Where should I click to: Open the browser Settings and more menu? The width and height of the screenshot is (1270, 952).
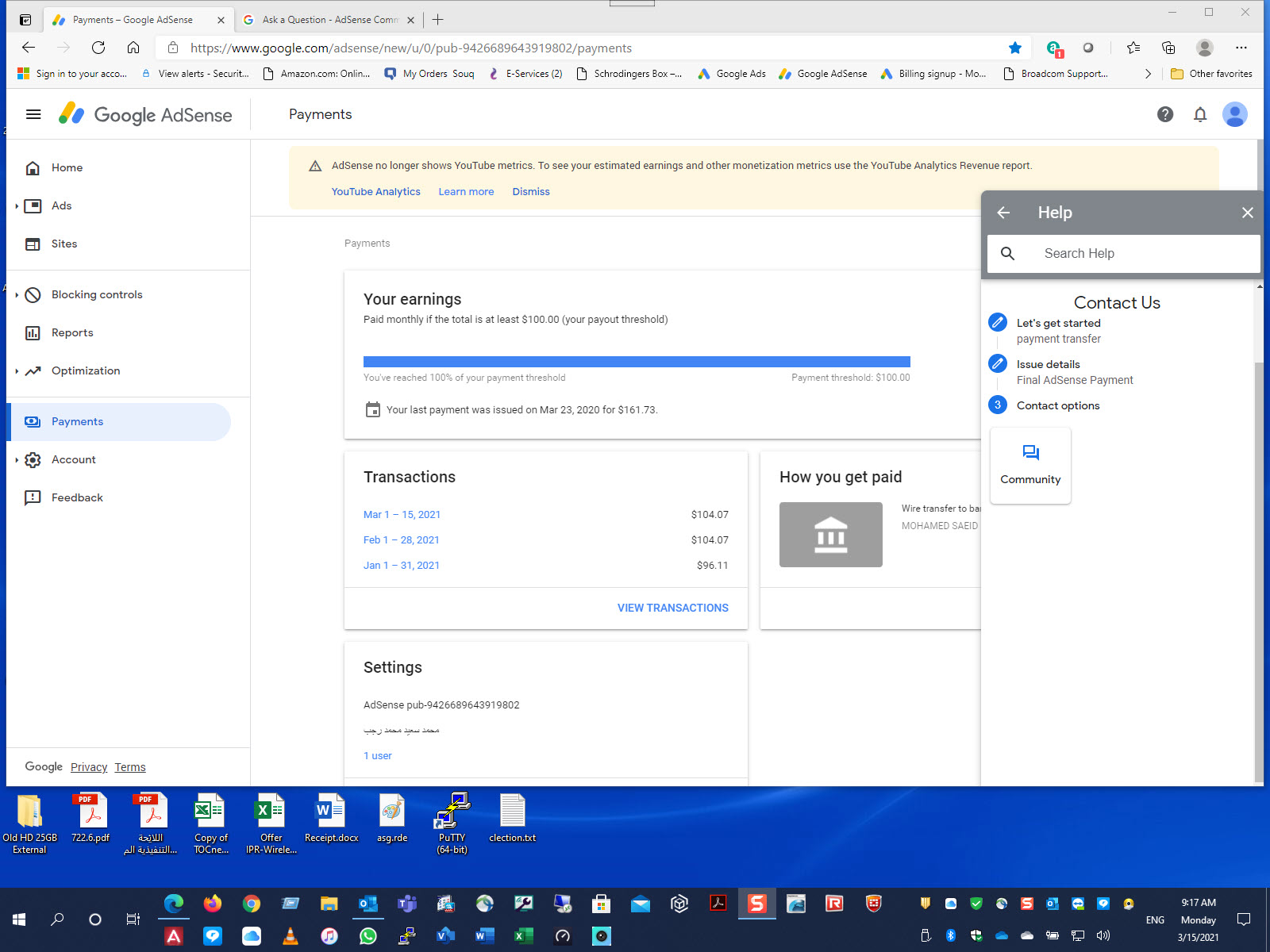1241,48
